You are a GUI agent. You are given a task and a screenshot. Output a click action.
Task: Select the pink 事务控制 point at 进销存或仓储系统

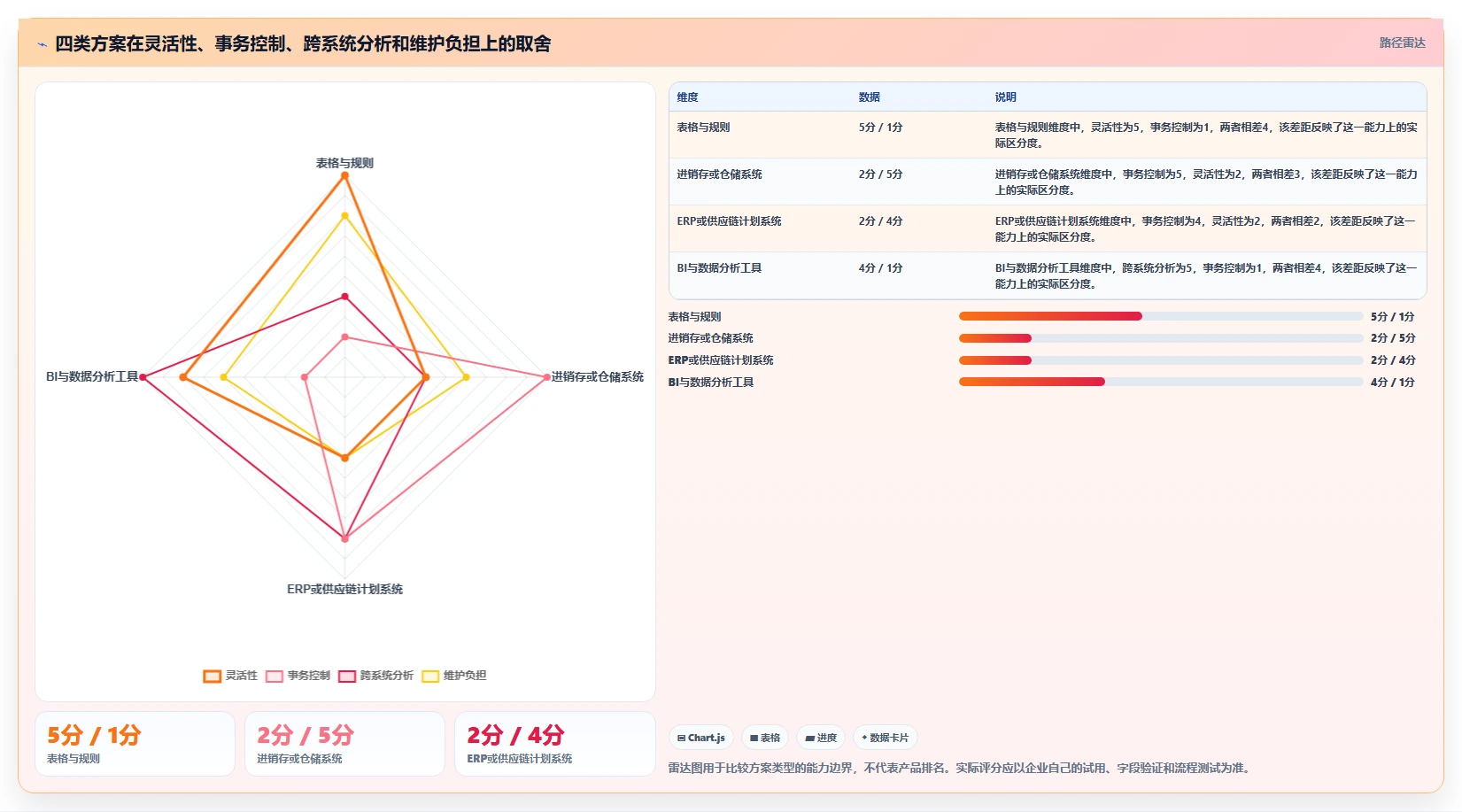(x=546, y=377)
